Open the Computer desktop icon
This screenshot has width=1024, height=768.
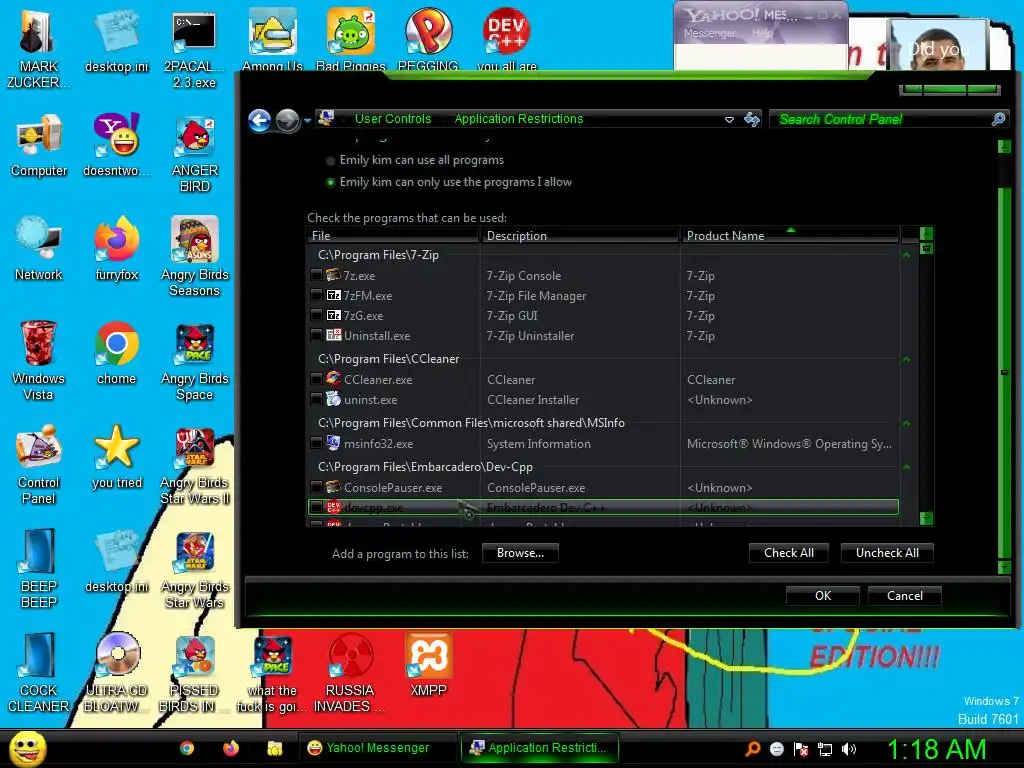click(39, 145)
